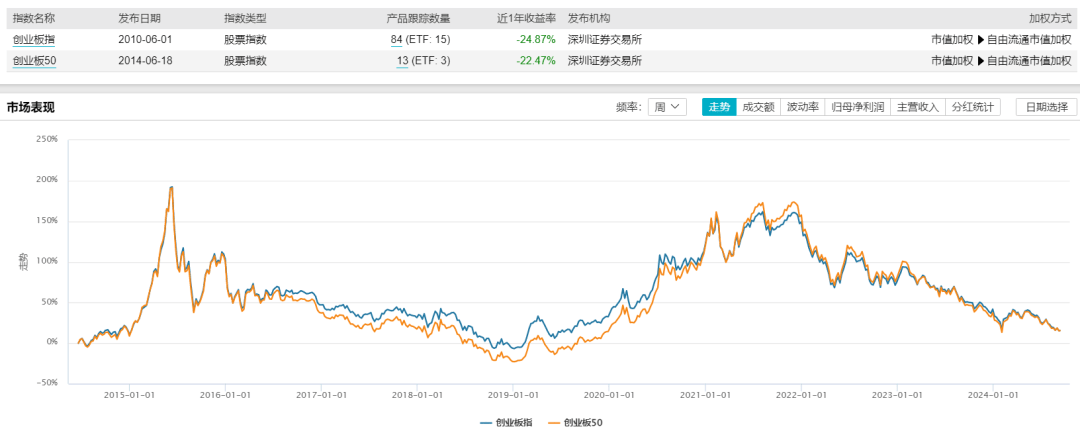
Task: Switch to the 成交额 tab
Action: (758, 107)
